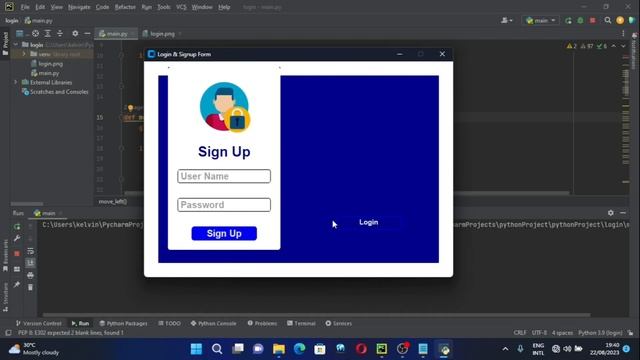Image resolution: width=640 pixels, height=360 pixels.
Task: Open the Version Control tool tab
Action: (x=38, y=323)
